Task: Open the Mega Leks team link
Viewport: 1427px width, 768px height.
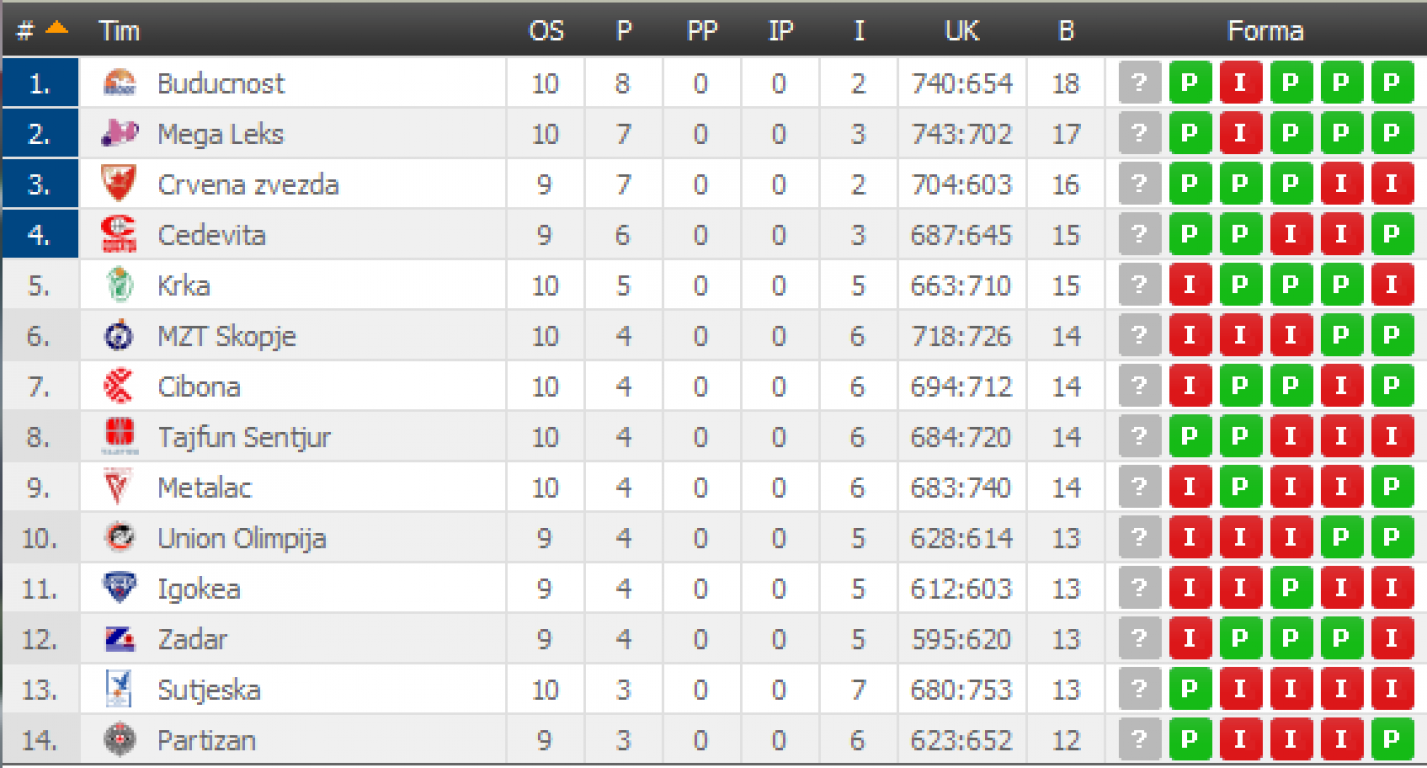Action: click(x=221, y=134)
